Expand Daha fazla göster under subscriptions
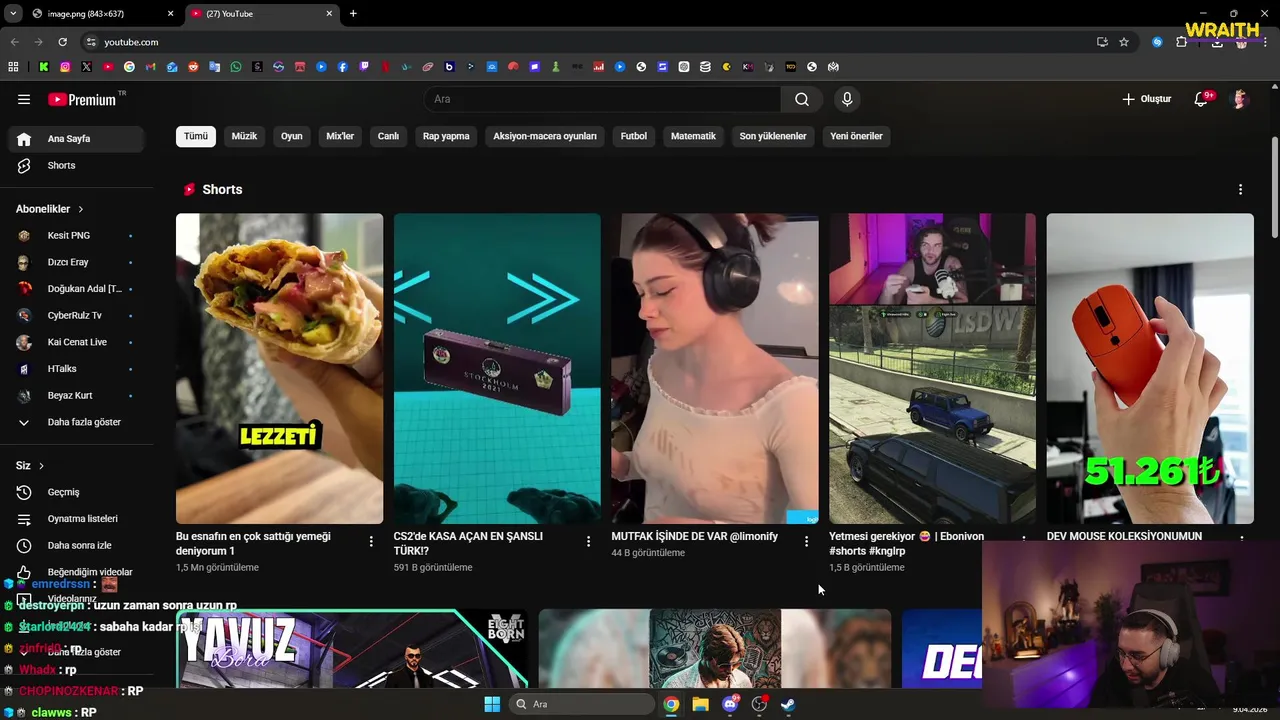The image size is (1280, 720). click(x=76, y=422)
